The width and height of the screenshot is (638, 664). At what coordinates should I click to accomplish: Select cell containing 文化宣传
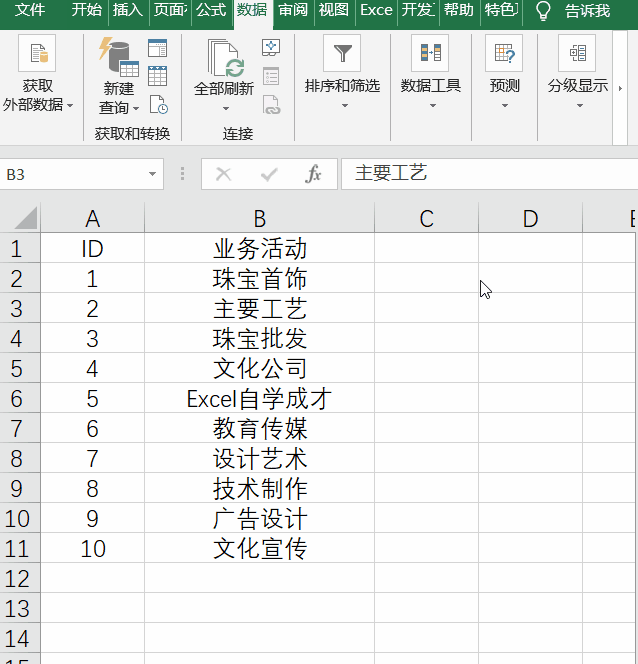point(260,548)
